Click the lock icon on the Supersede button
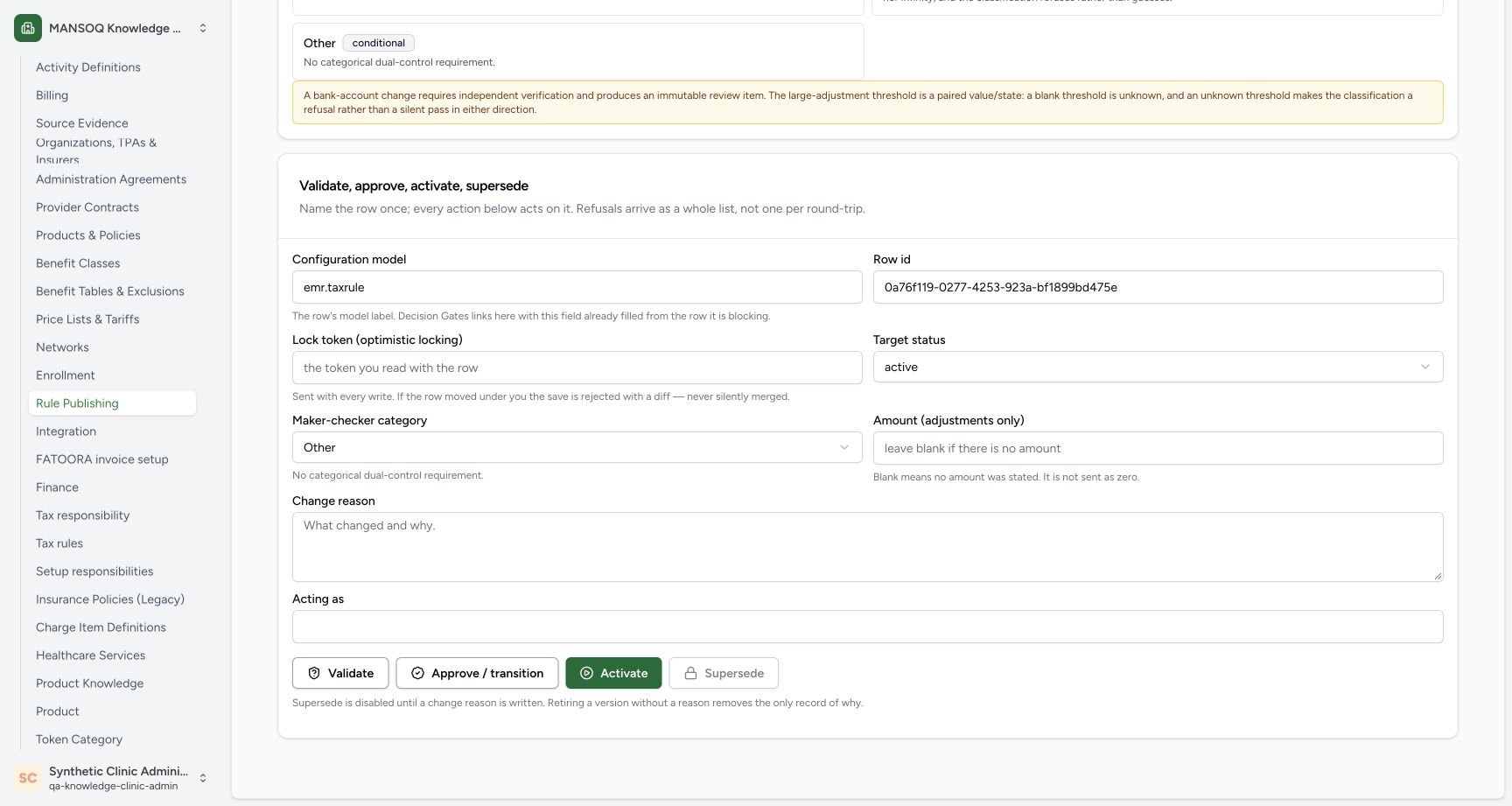Screen dimensions: 1512x806 [x=690, y=673]
